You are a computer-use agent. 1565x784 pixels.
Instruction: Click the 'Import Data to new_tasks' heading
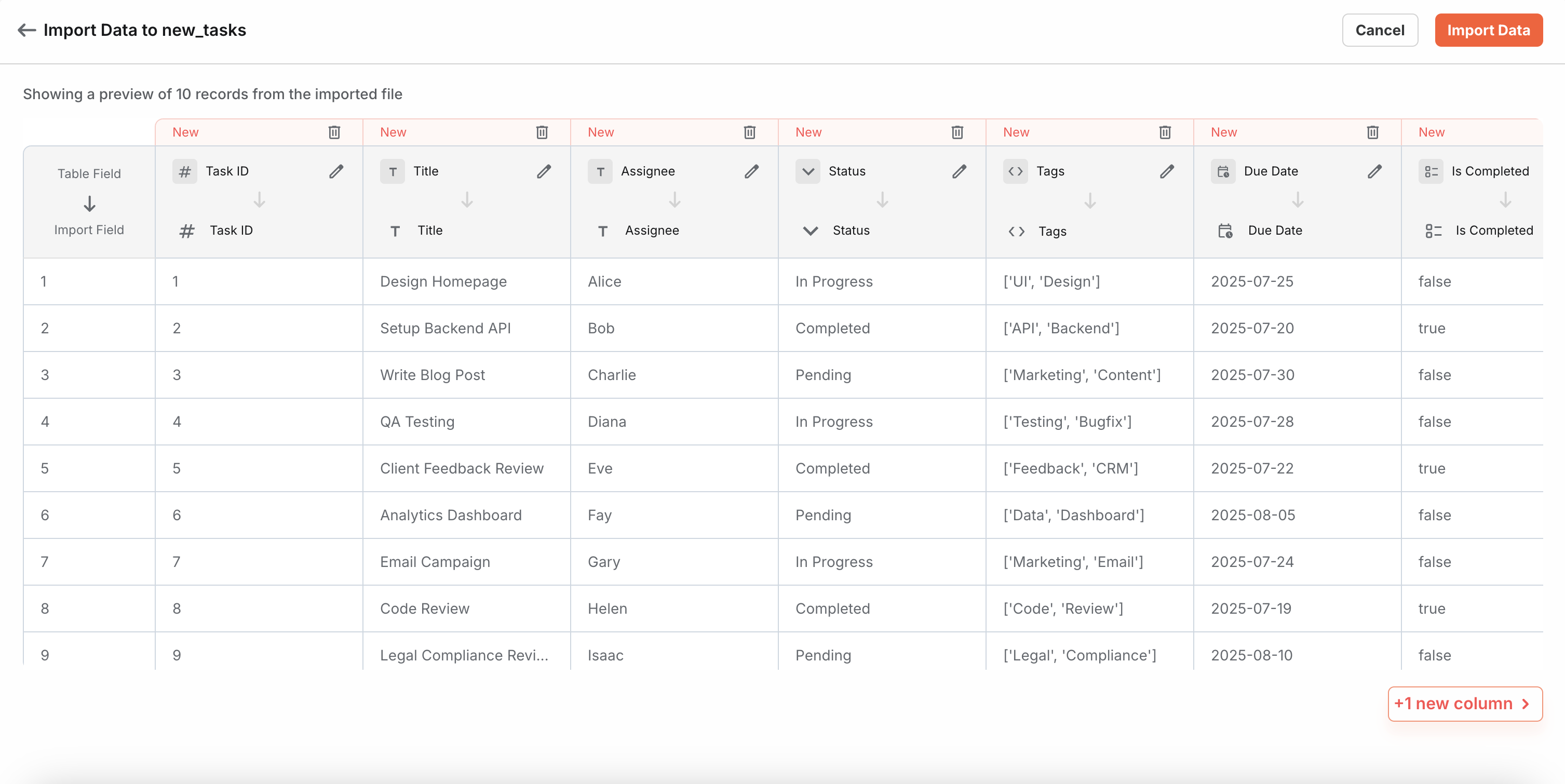[x=144, y=30]
